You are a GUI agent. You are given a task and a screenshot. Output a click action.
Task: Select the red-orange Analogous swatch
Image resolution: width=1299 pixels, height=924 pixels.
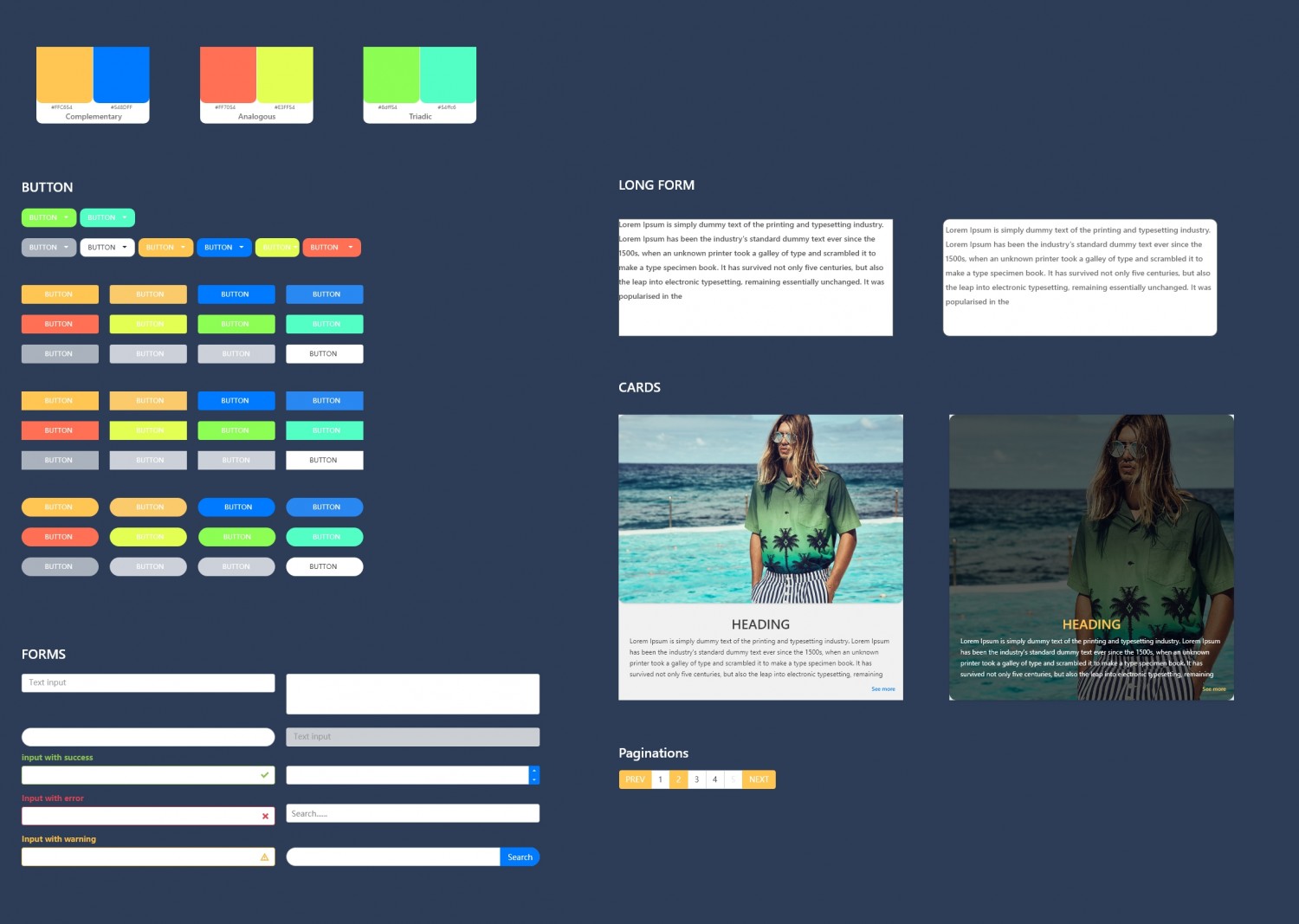(x=228, y=74)
